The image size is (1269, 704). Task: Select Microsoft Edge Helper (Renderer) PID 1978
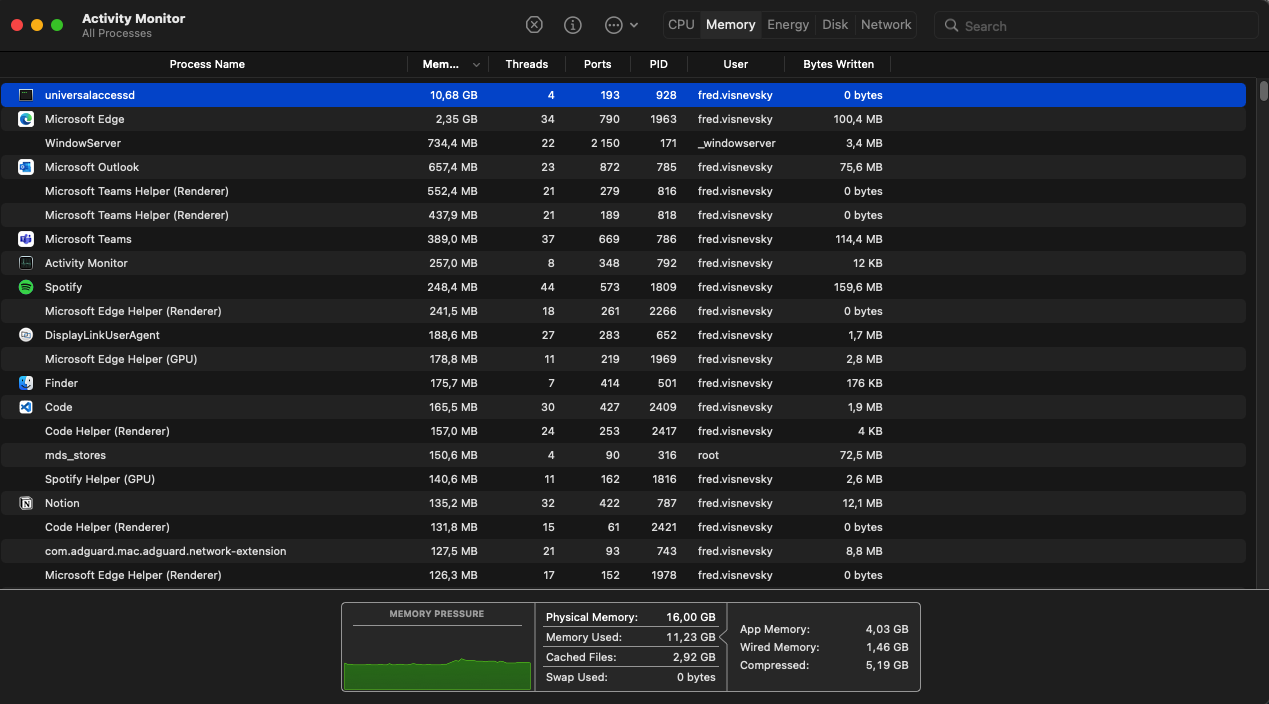click(x=623, y=575)
